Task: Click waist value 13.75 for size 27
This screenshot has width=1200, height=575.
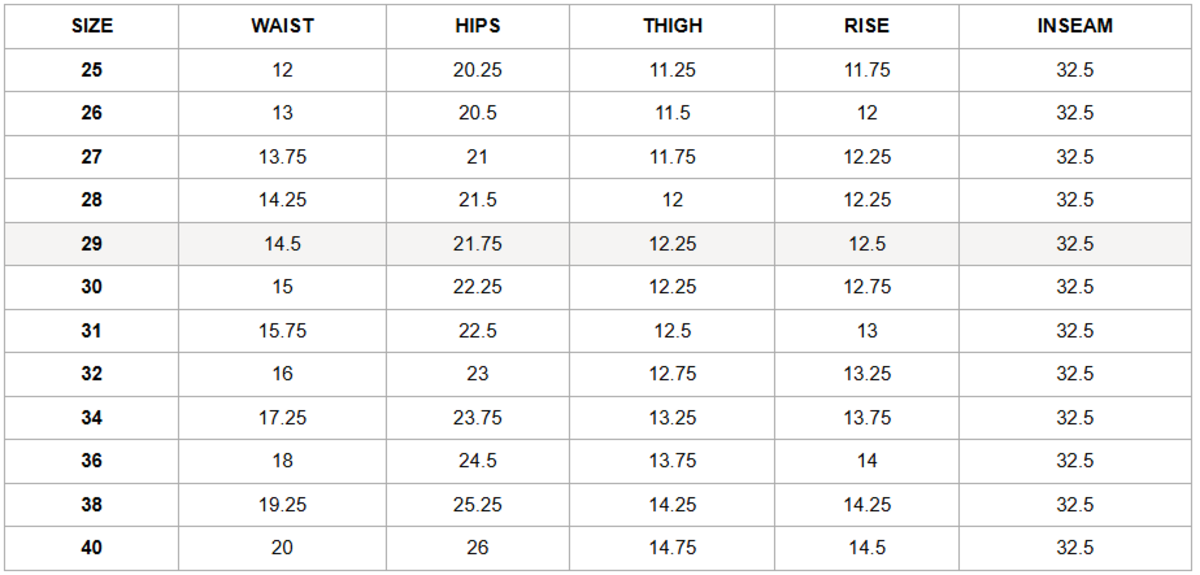Action: (282, 157)
